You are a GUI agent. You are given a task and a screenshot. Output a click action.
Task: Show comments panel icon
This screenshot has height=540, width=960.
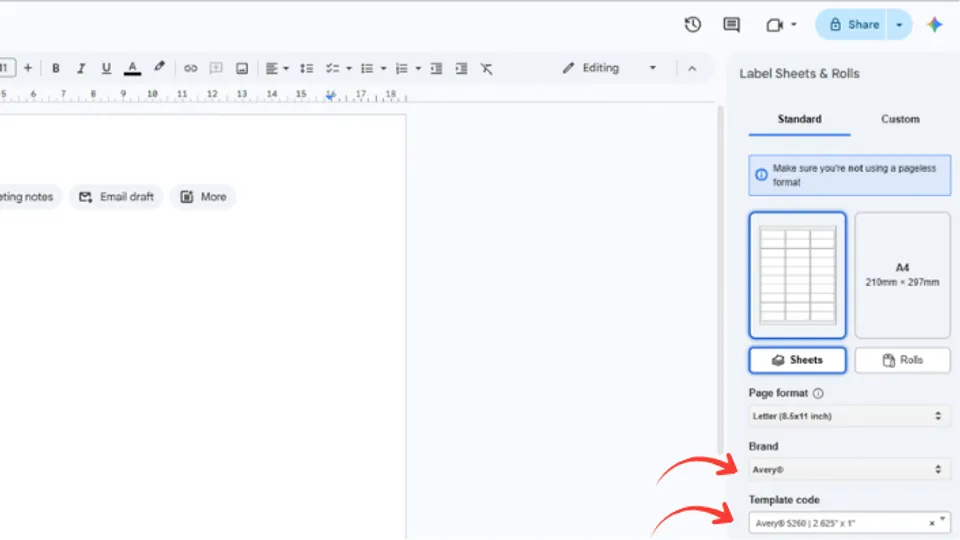pyautogui.click(x=731, y=24)
